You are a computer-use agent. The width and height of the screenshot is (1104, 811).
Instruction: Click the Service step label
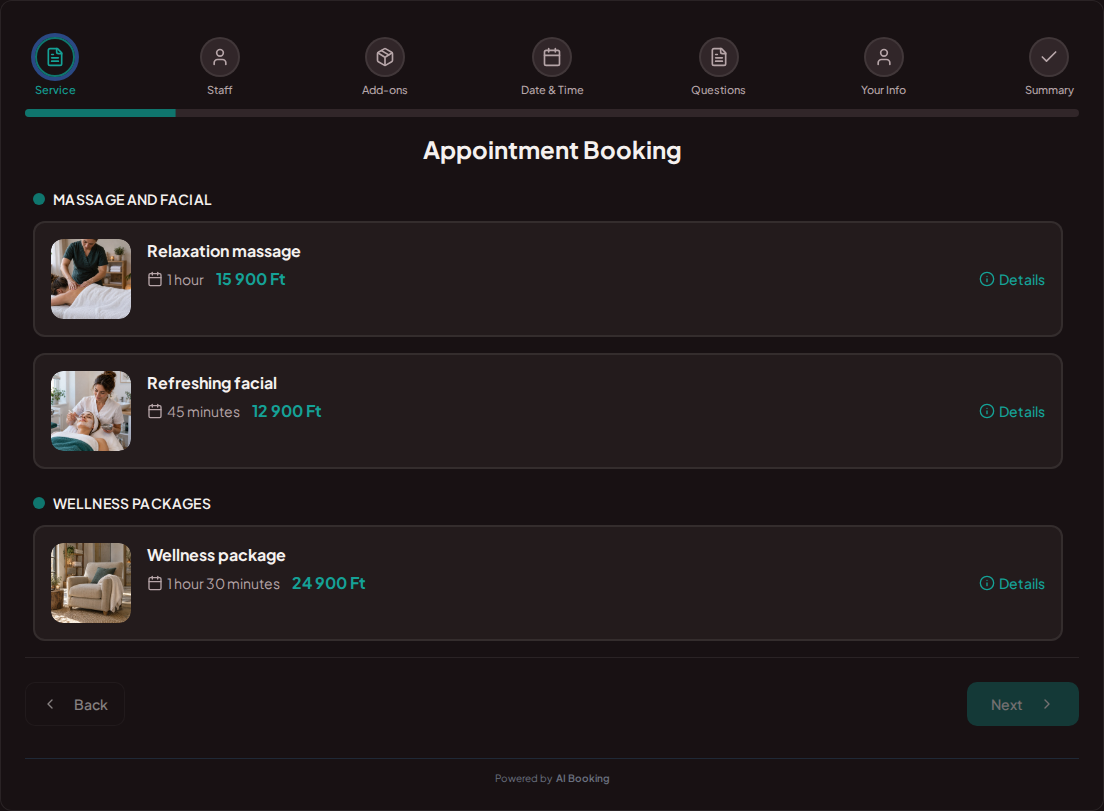pos(55,90)
